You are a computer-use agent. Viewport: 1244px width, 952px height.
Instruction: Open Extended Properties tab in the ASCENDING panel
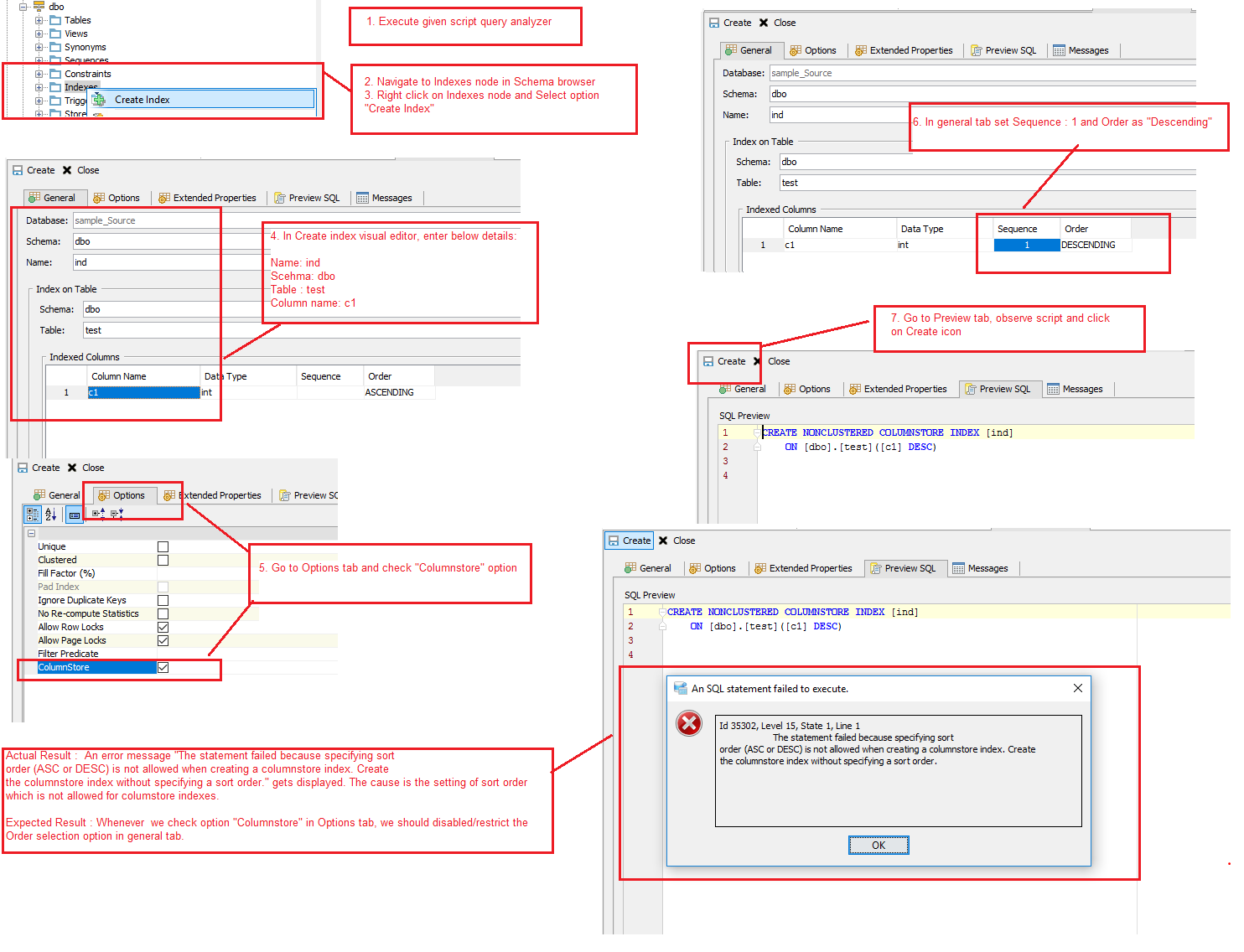tap(207, 198)
